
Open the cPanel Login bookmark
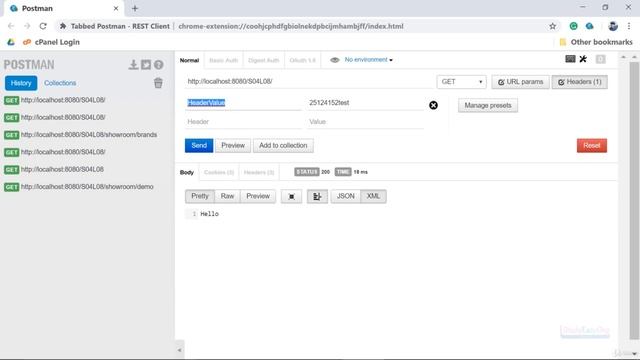click(x=51, y=42)
